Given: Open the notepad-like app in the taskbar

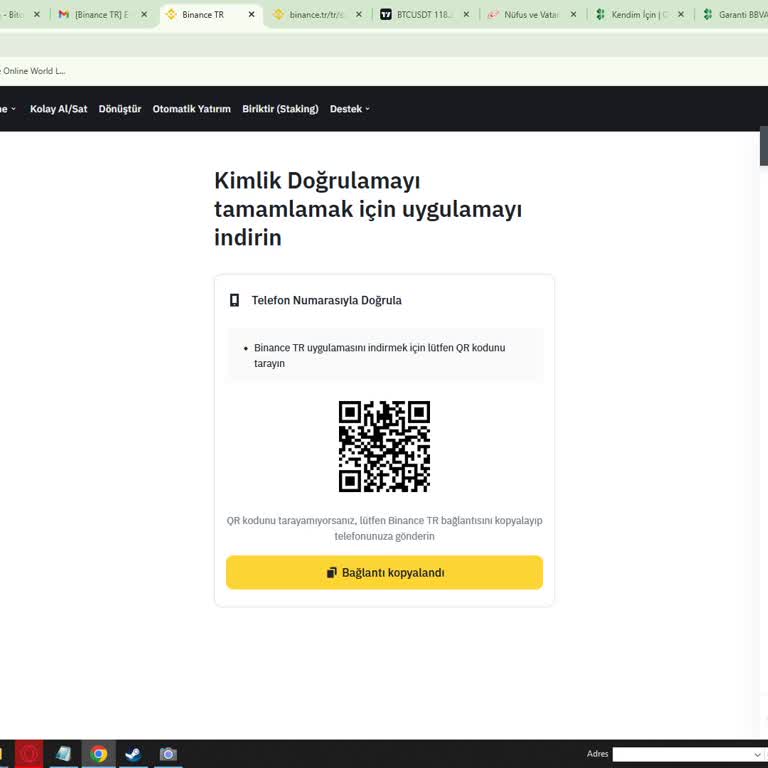Looking at the screenshot, I should tap(64, 754).
